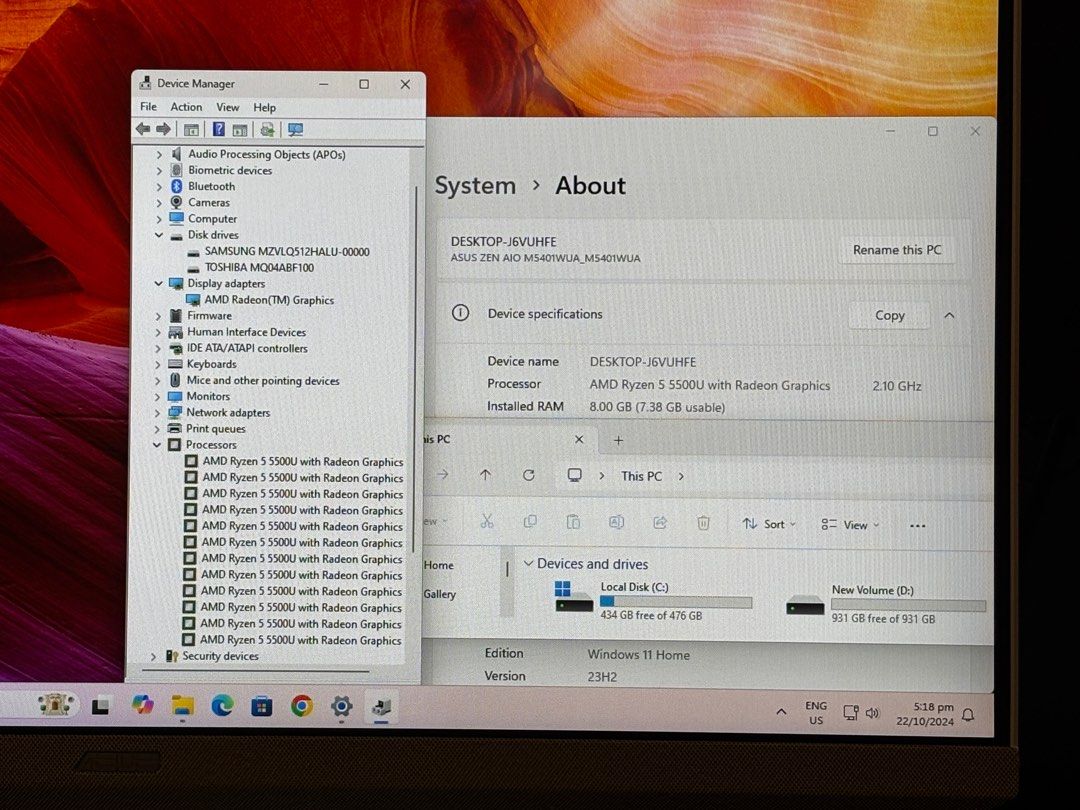Collapse the Processors category
The width and height of the screenshot is (1080, 810).
click(x=156, y=444)
